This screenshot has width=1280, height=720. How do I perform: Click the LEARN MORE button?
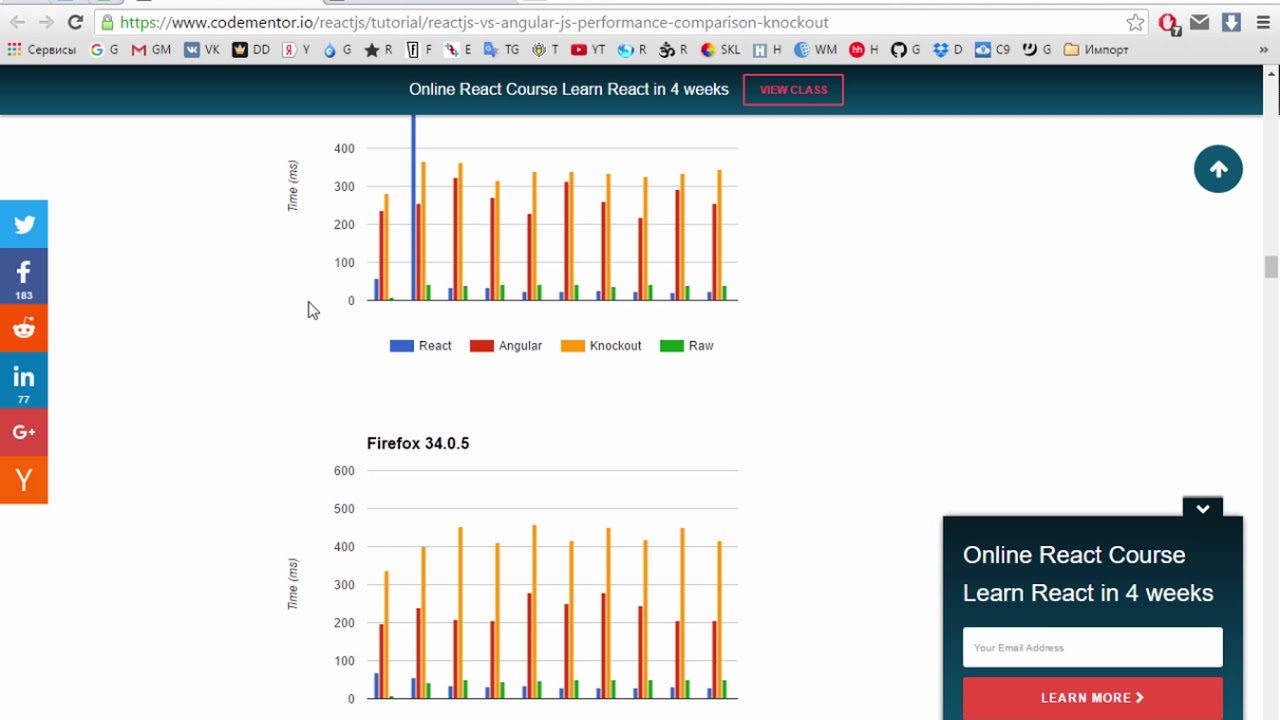[x=1092, y=698]
